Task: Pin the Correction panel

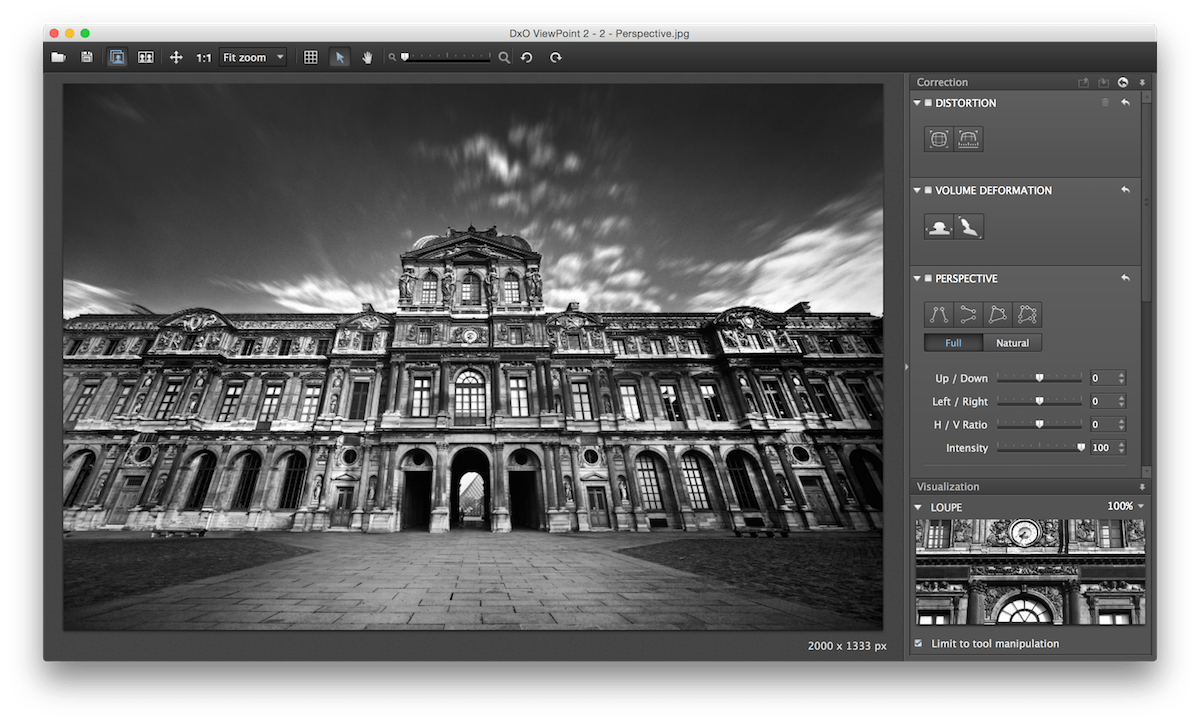Action: (1142, 83)
